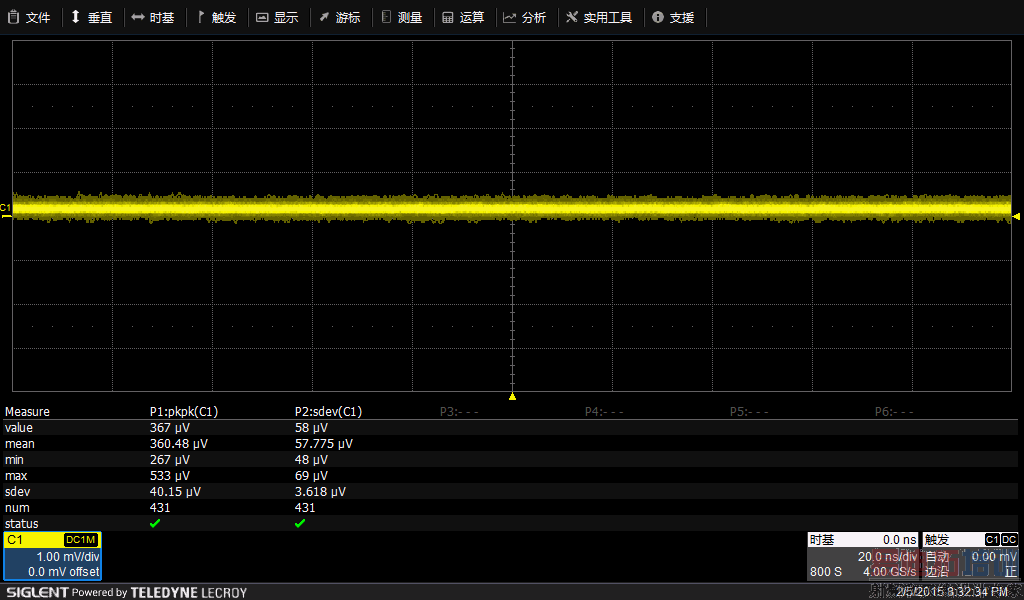This screenshot has width=1024, height=600.
Task: Click the empty P4 measurement slot
Action: coord(604,412)
